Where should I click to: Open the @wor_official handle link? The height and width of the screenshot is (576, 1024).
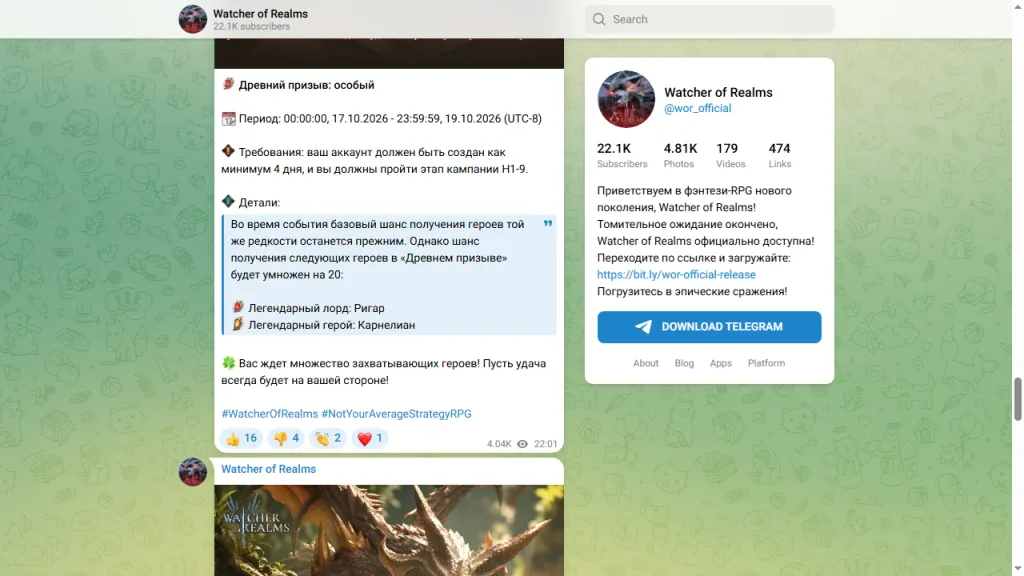click(697, 108)
